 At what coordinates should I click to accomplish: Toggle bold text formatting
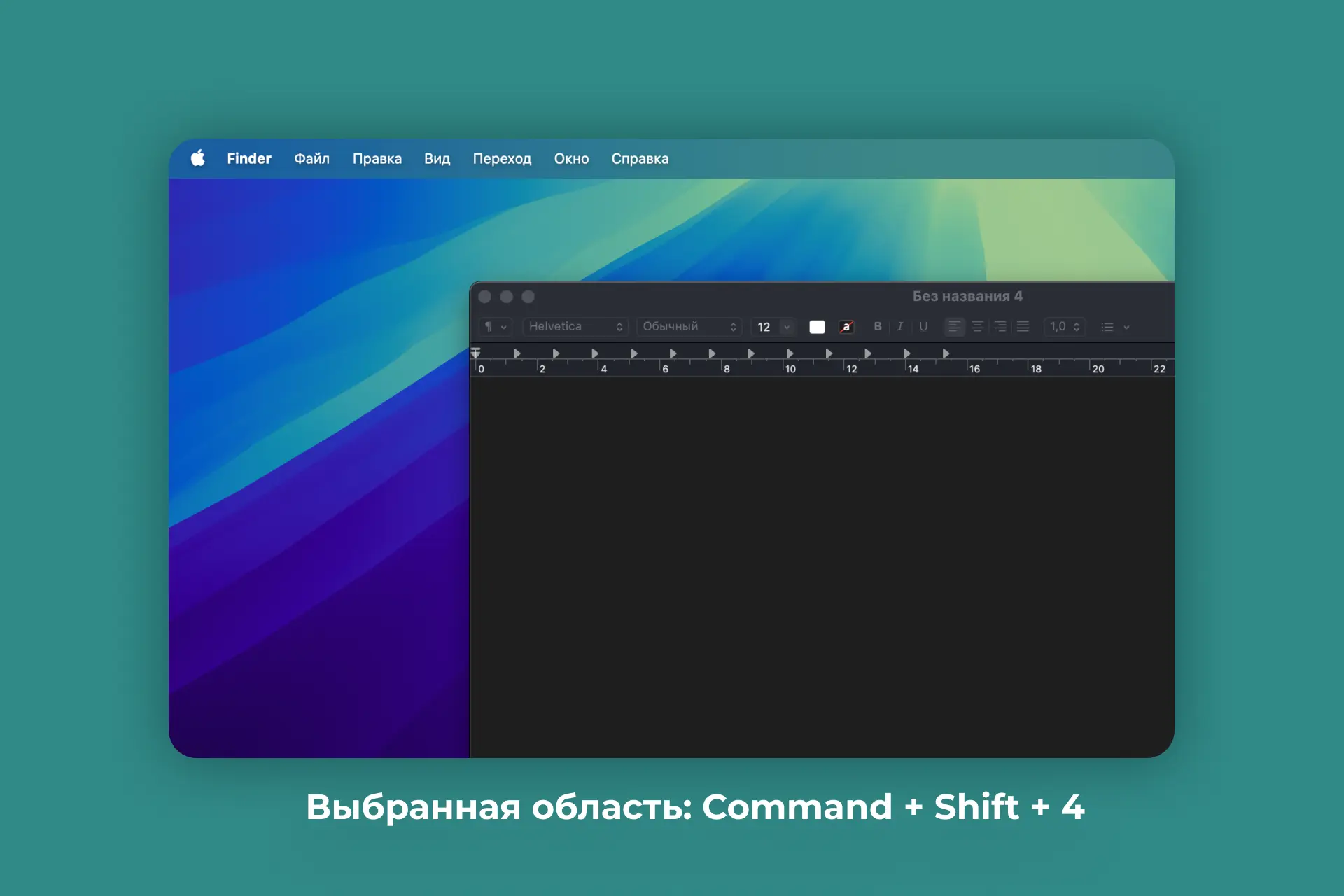click(878, 327)
